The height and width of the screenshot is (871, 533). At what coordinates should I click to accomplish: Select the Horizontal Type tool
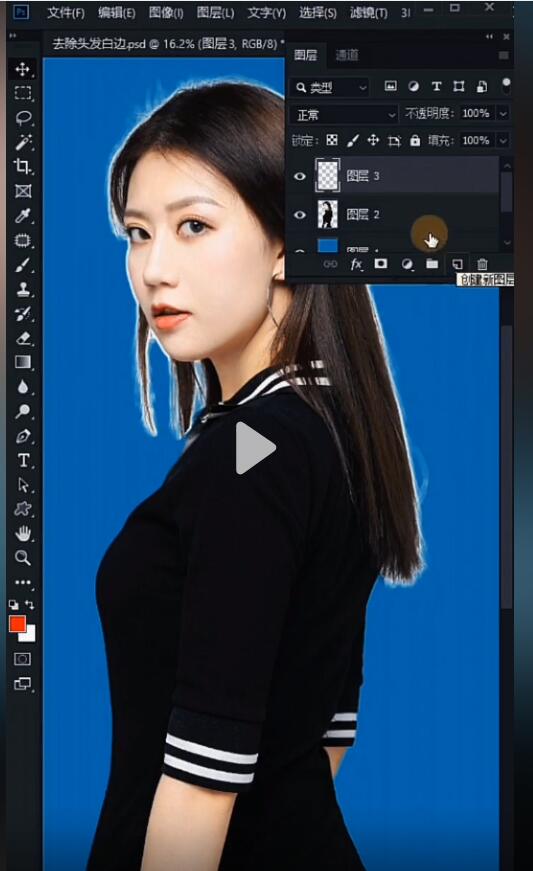23,460
